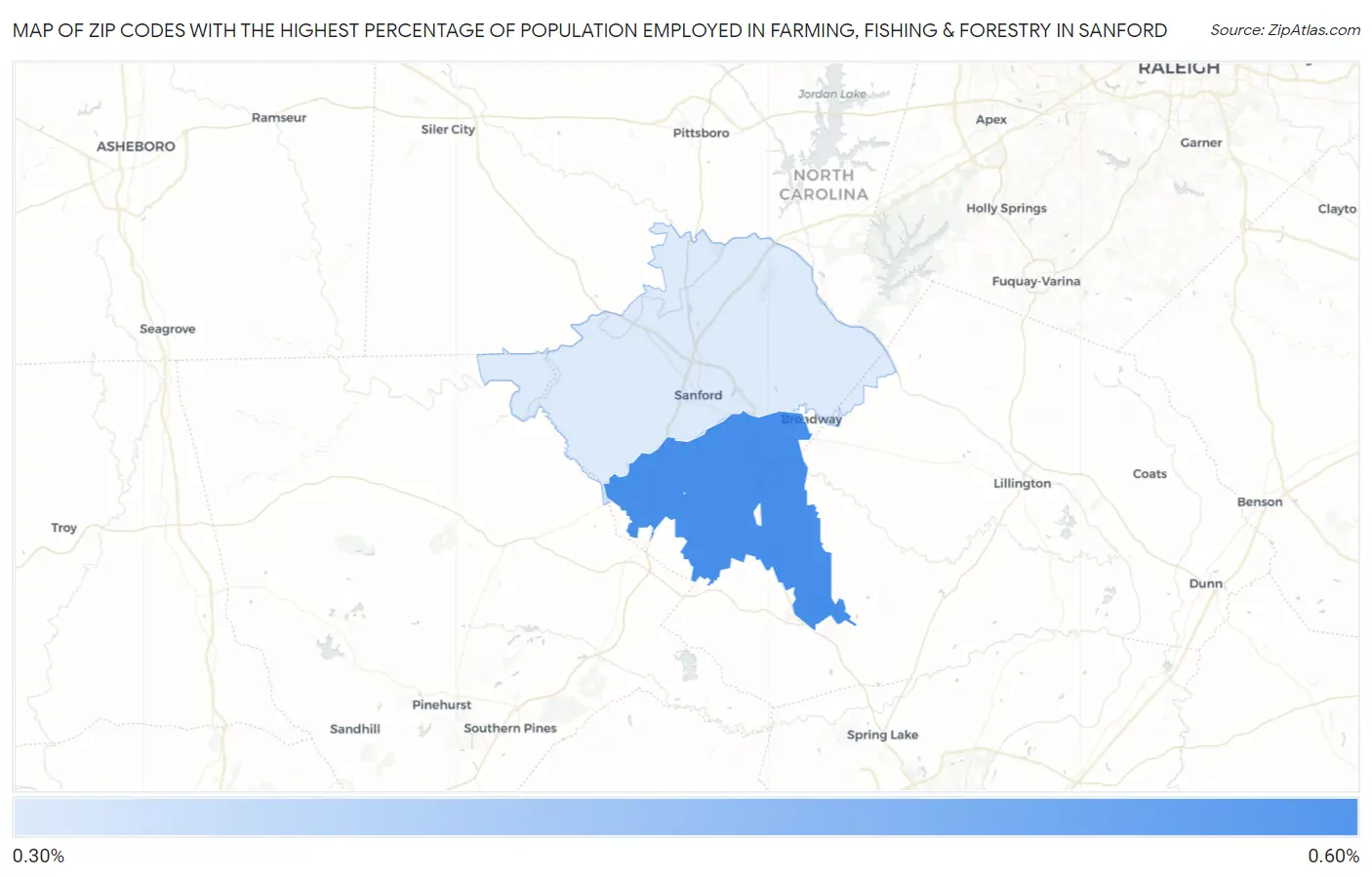This screenshot has height=877, width=1372.
Task: Click the Pittsboro label
Action: tap(701, 133)
